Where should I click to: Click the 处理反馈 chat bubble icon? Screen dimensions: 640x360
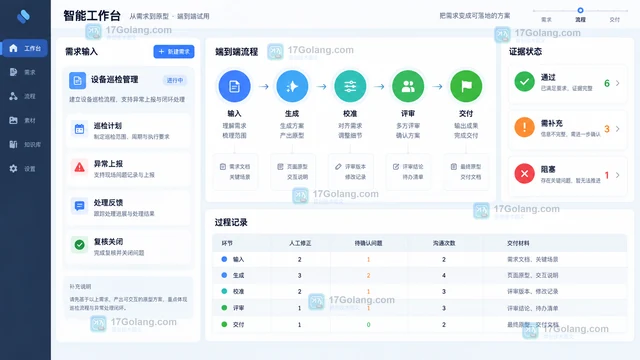click(x=80, y=206)
